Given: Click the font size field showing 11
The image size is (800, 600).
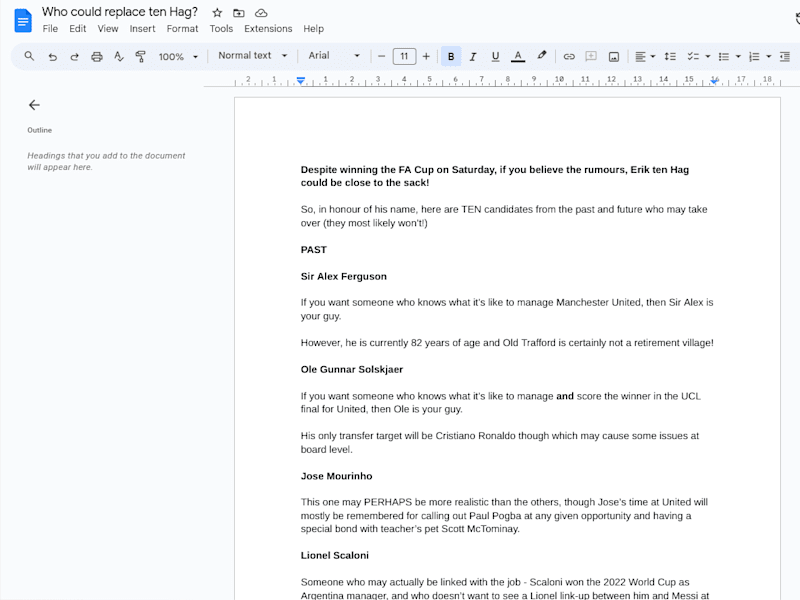Looking at the screenshot, I should pos(404,56).
